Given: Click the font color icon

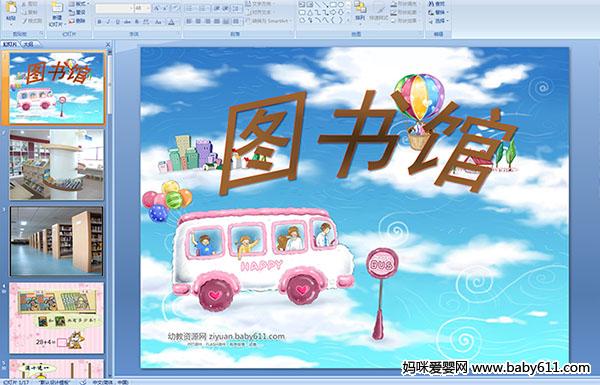Looking at the screenshot, I should tap(171, 22).
